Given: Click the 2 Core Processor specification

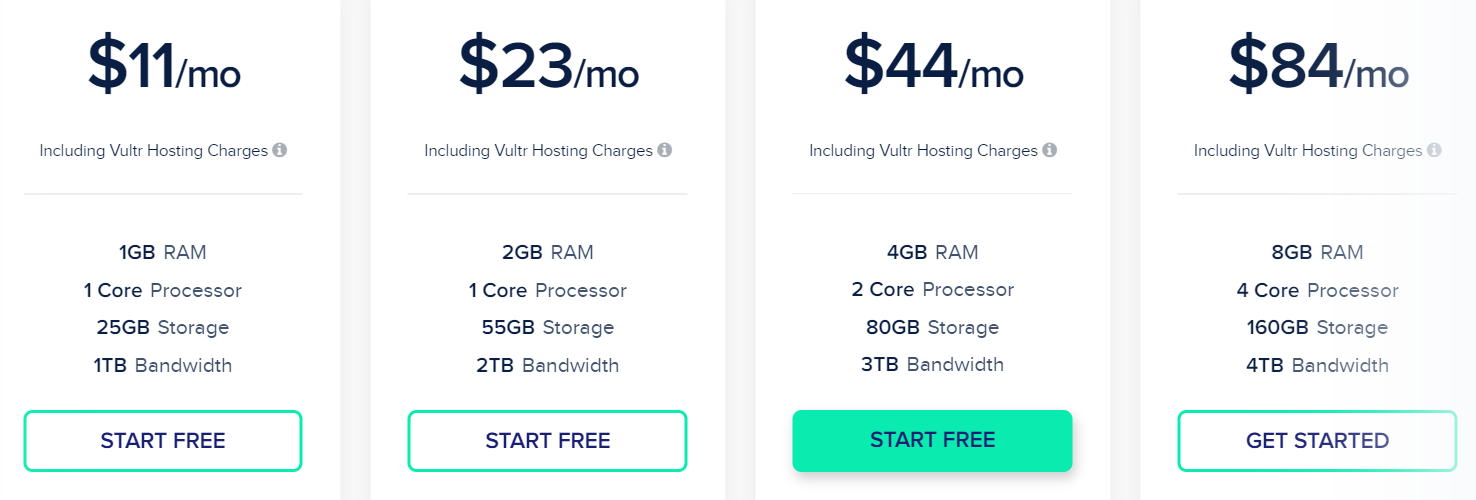Looking at the screenshot, I should pyautogui.click(x=933, y=290).
